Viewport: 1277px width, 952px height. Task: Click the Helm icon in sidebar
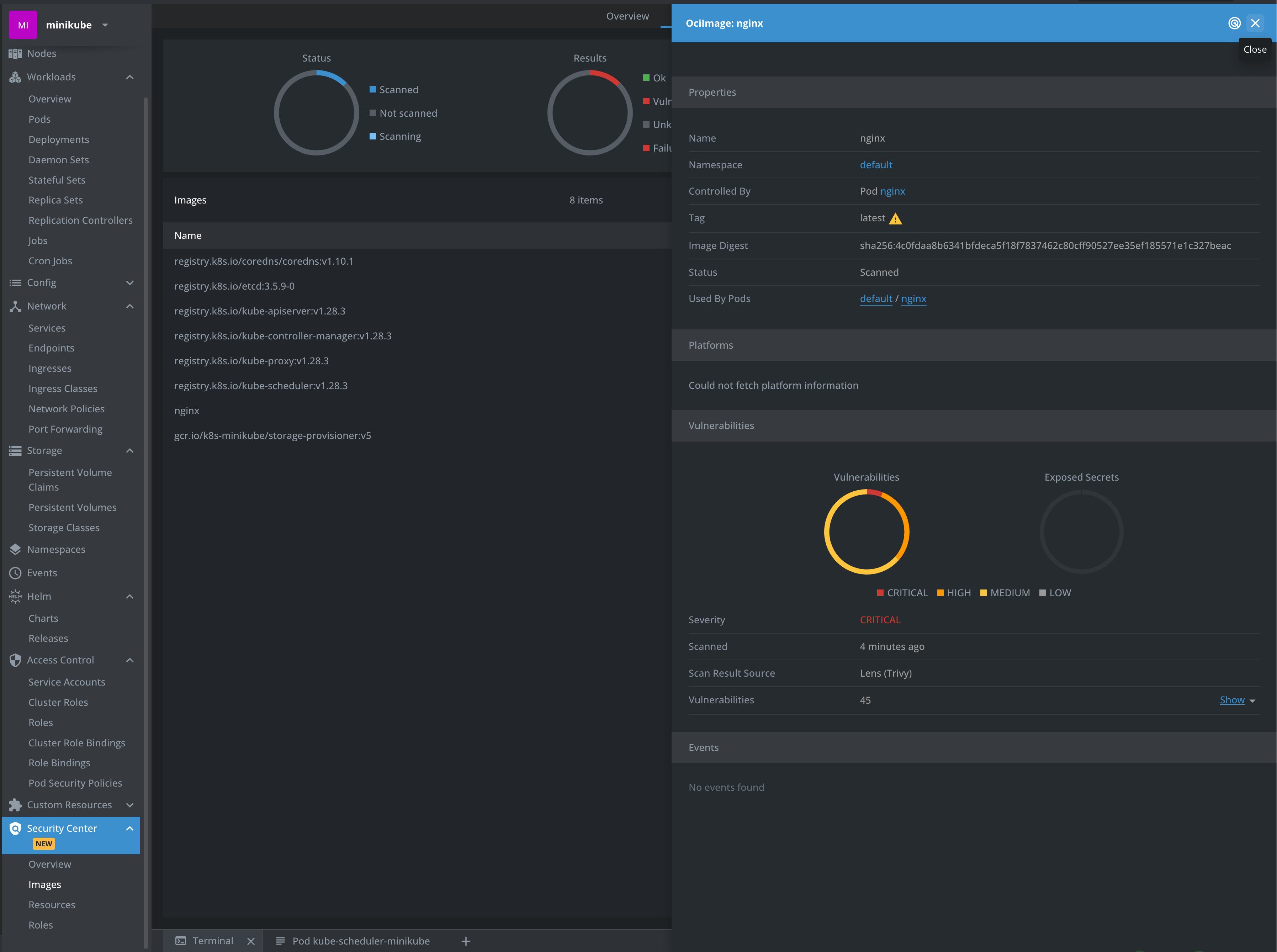(x=15, y=597)
